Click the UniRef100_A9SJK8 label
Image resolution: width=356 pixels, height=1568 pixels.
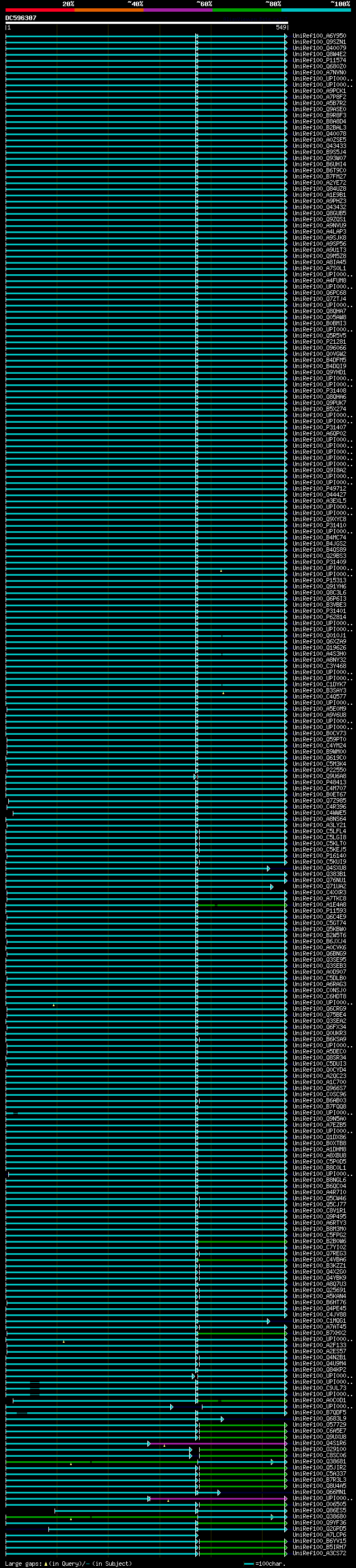tap(319, 238)
